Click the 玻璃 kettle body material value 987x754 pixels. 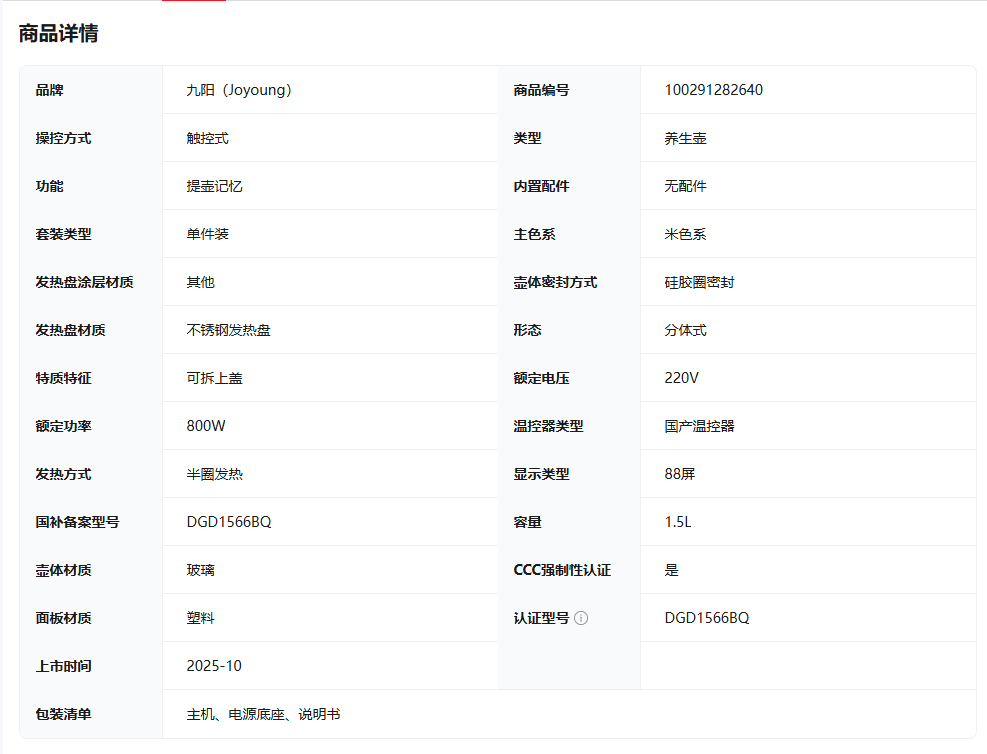pos(200,570)
